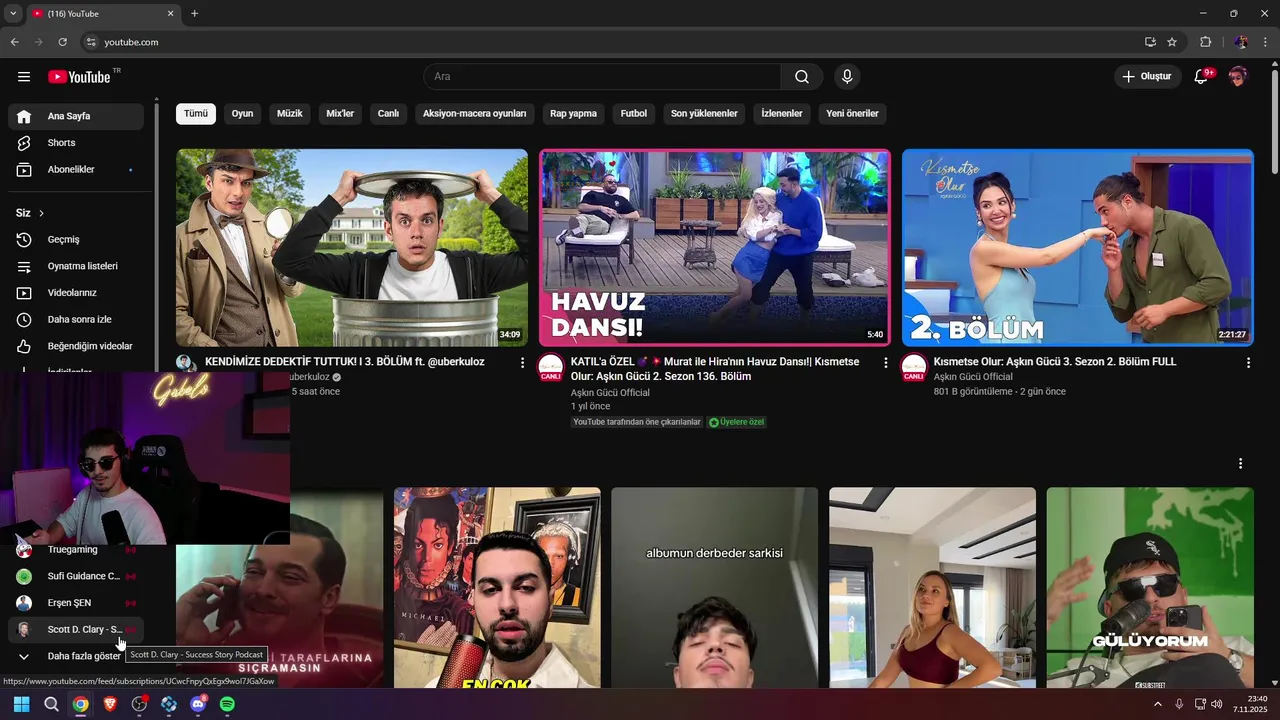Open the notifications bell

pos(1201,77)
